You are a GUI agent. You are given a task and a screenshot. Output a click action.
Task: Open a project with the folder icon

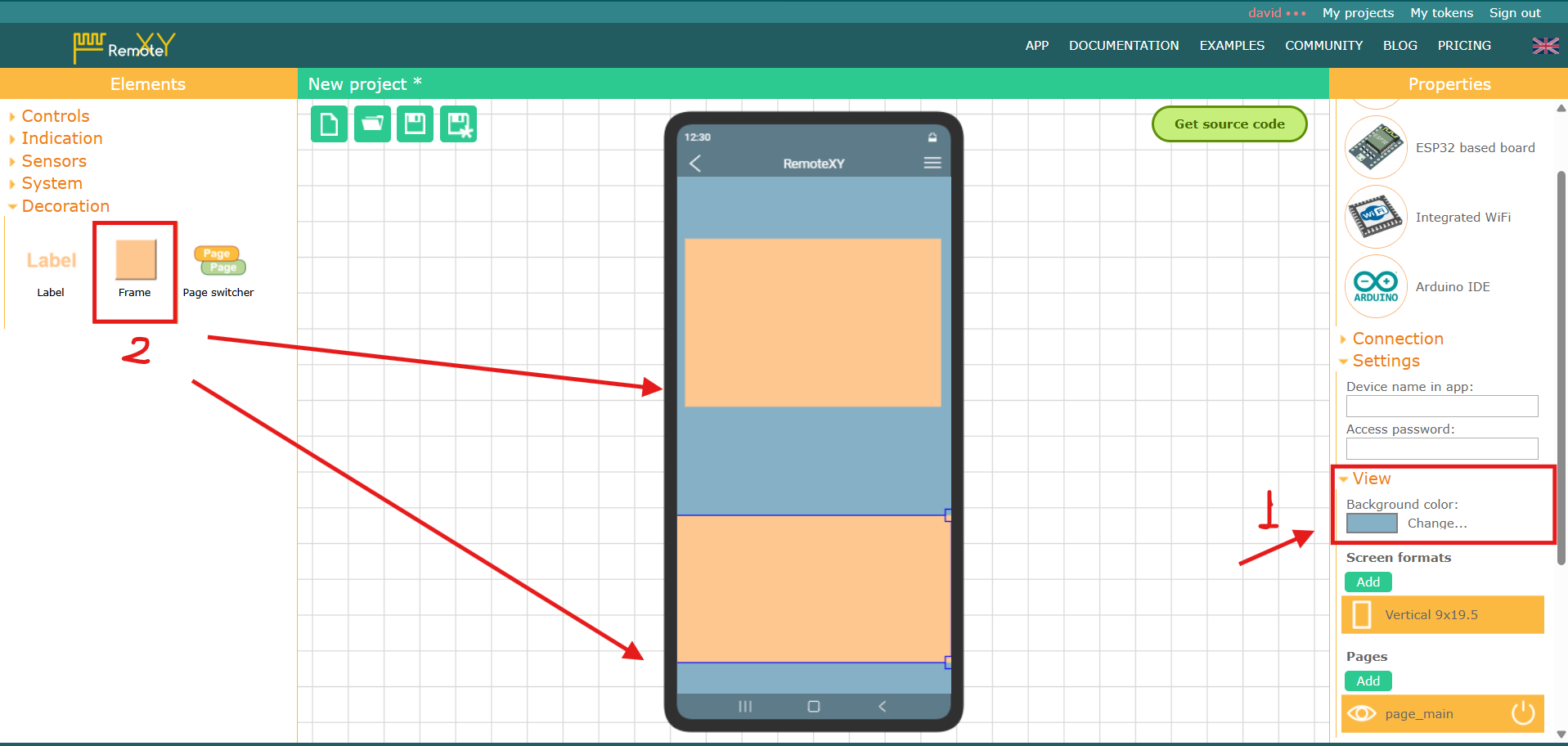click(372, 124)
